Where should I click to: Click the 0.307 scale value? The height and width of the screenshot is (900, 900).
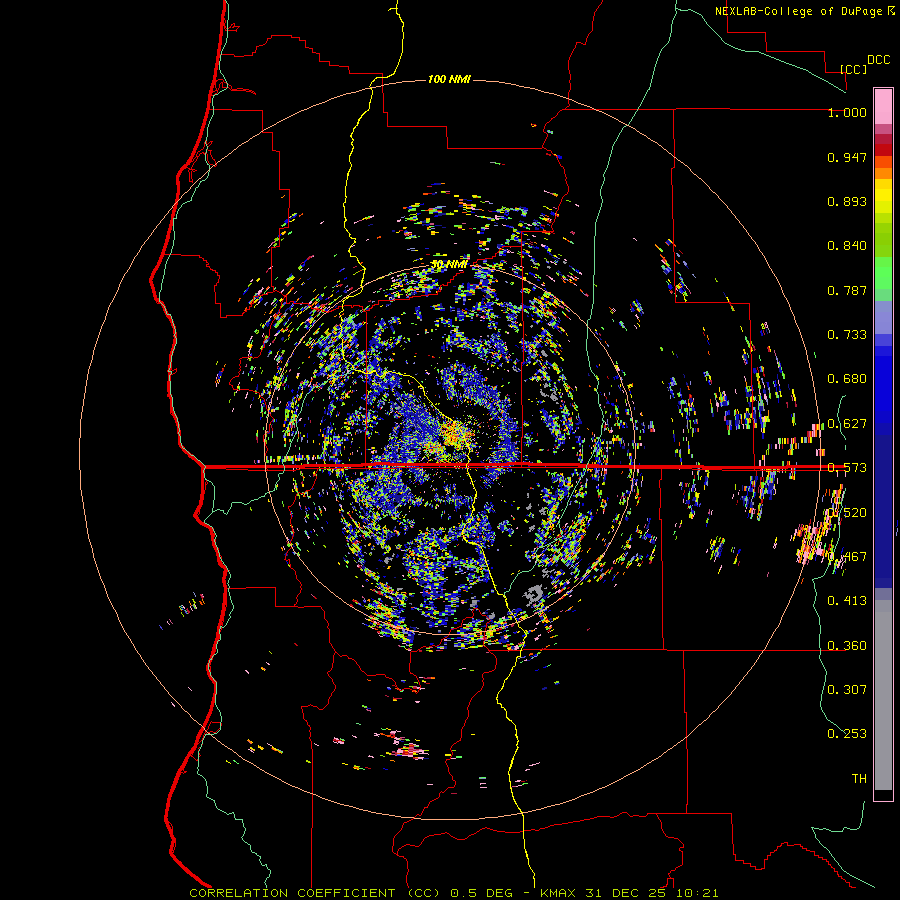pos(847,689)
